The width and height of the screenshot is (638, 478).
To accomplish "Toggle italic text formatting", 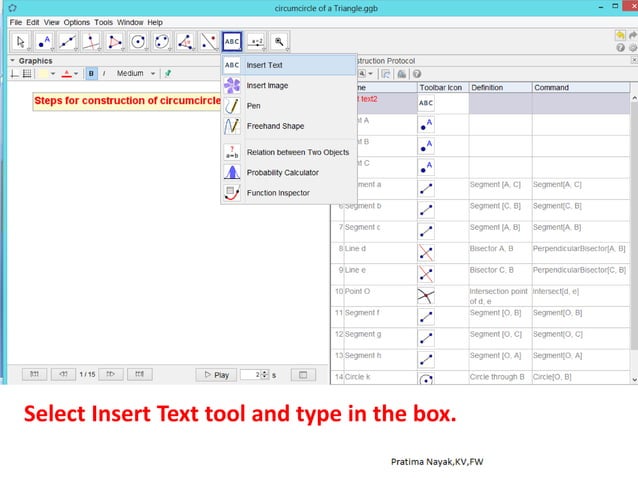I will [102, 73].
